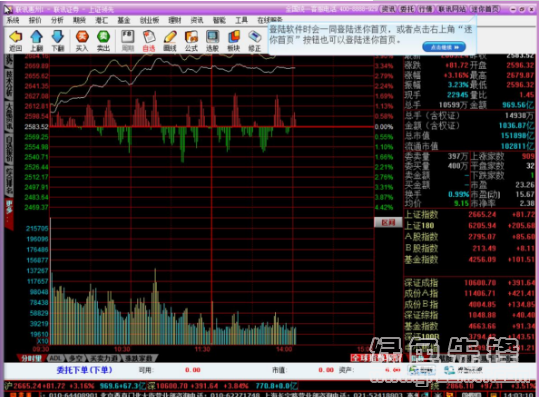This screenshot has width=539, height=397.
Task: Open the 板块 sector icon
Action: point(234,37)
